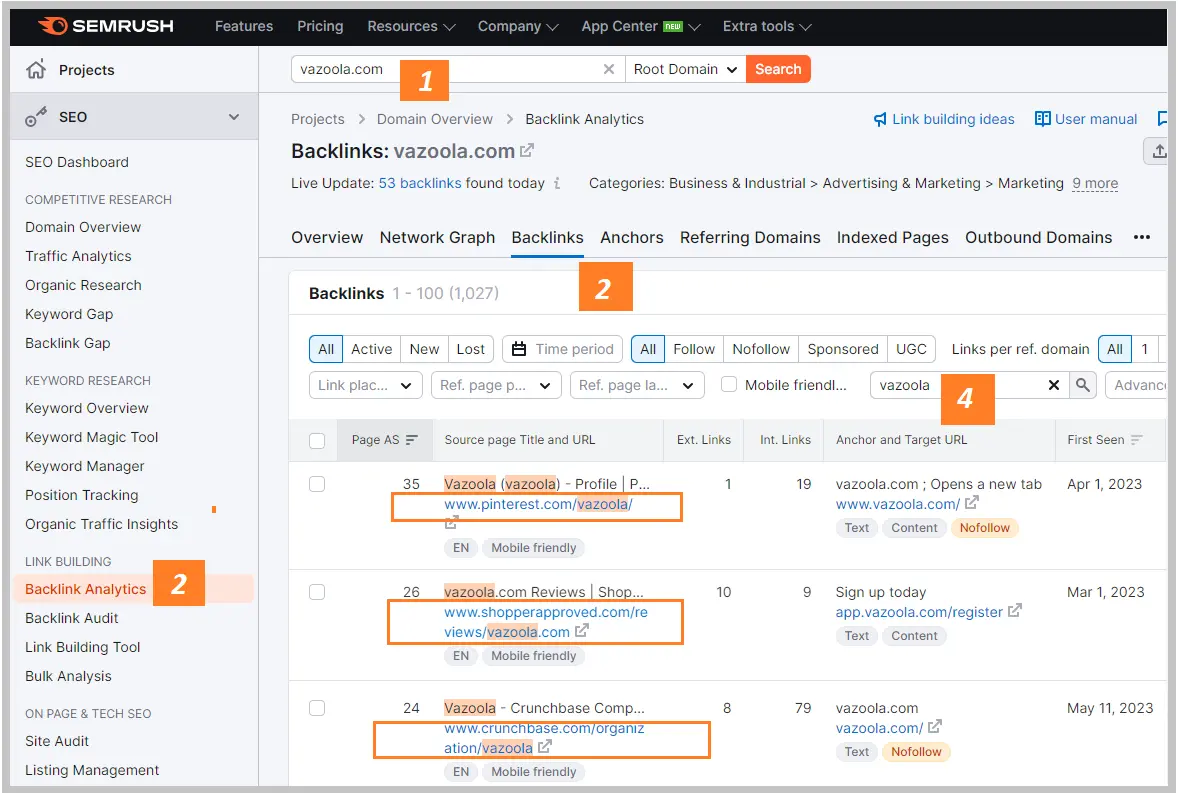Expand the Company menu

pyautogui.click(x=518, y=26)
